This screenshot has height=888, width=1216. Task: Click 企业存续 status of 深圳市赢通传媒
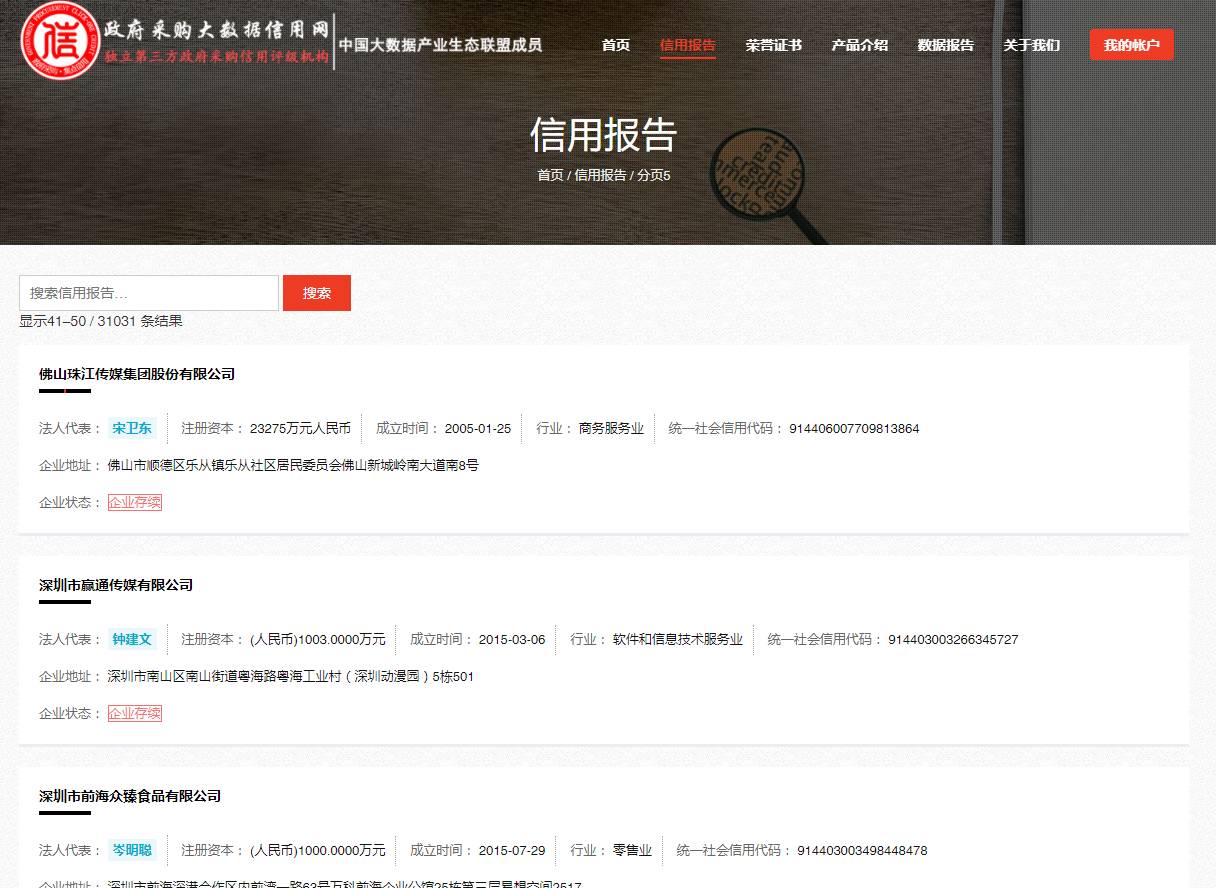point(135,713)
